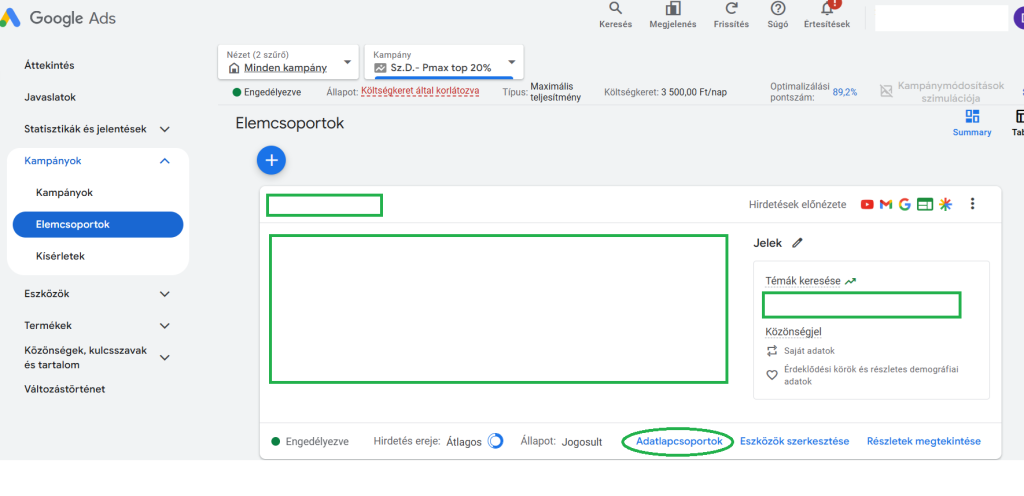
Task: Open the three-dot more options menu
Action: [x=972, y=204]
